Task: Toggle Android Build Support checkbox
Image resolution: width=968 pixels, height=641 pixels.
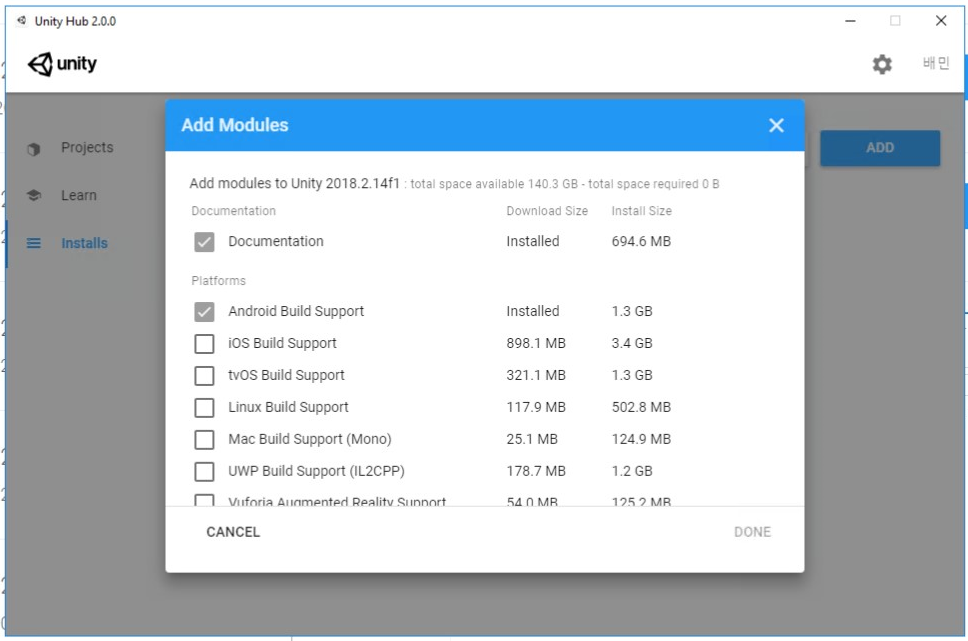Action: pyautogui.click(x=204, y=311)
